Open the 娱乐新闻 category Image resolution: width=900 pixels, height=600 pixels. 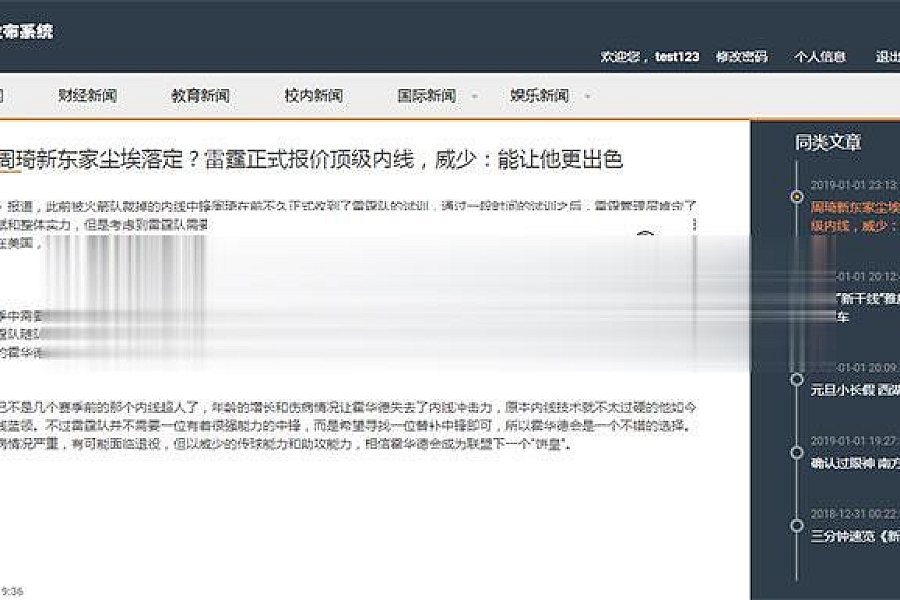pos(540,95)
